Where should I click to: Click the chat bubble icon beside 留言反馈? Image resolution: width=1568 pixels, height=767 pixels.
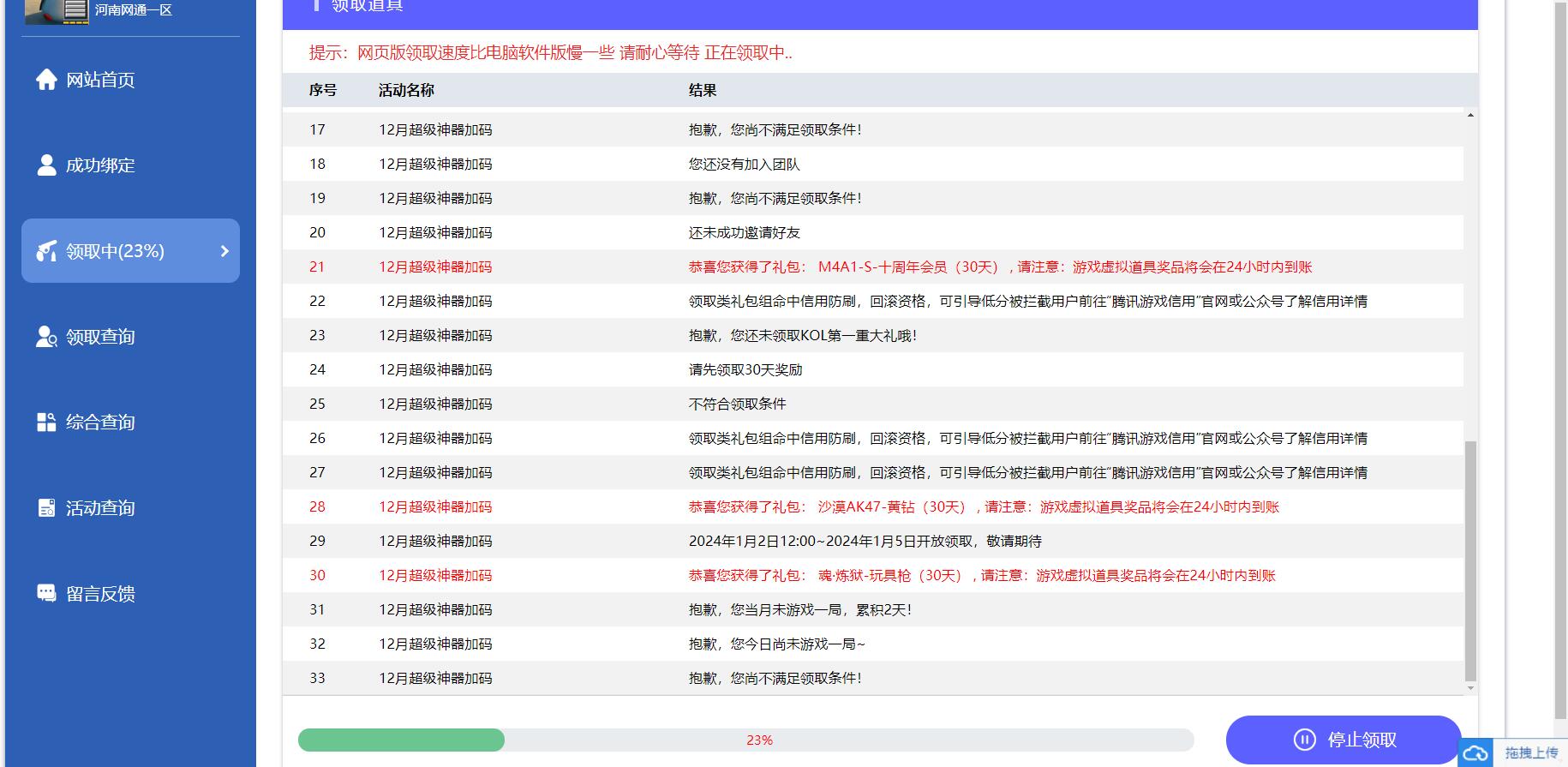pos(46,593)
